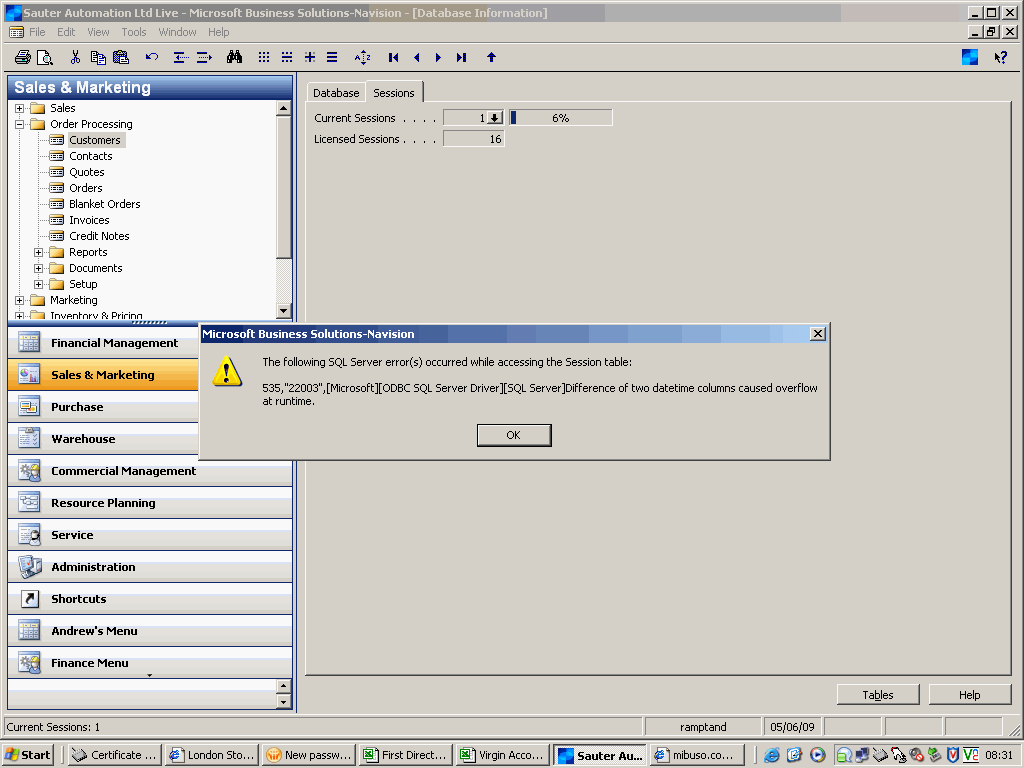Switch to Virgin Acco... Excel taskbar item
Screen dimensions: 1024x768
tap(503, 755)
